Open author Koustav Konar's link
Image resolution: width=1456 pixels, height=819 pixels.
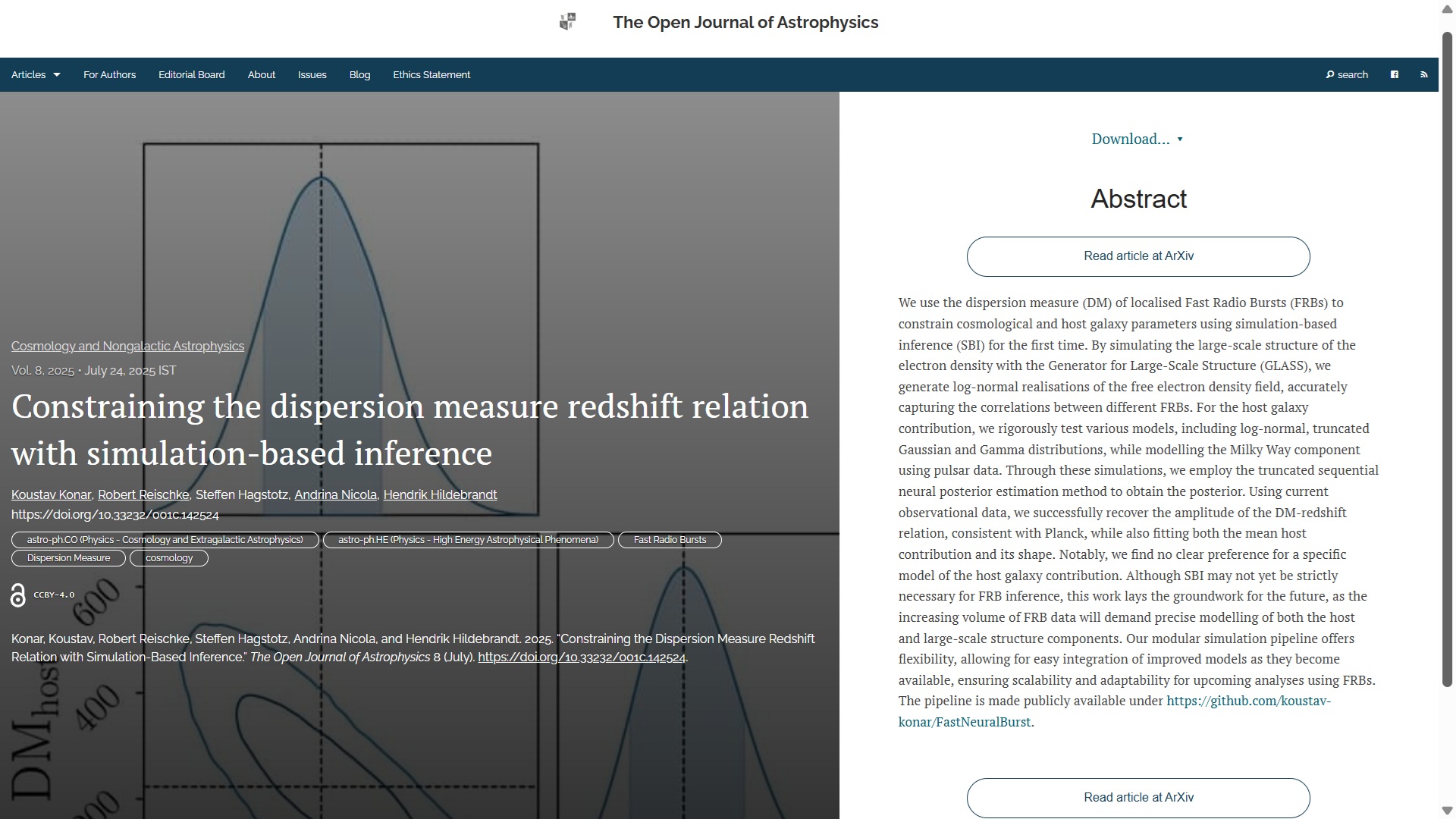tap(51, 494)
